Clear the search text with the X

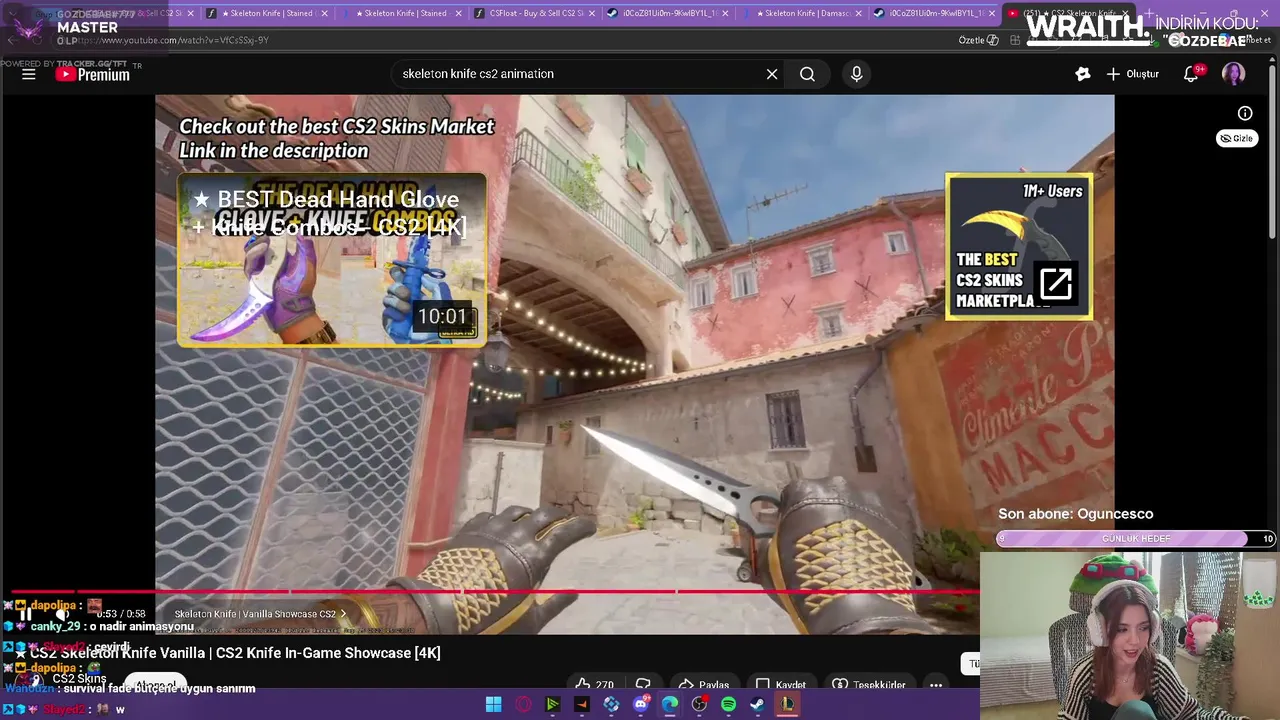(x=772, y=74)
